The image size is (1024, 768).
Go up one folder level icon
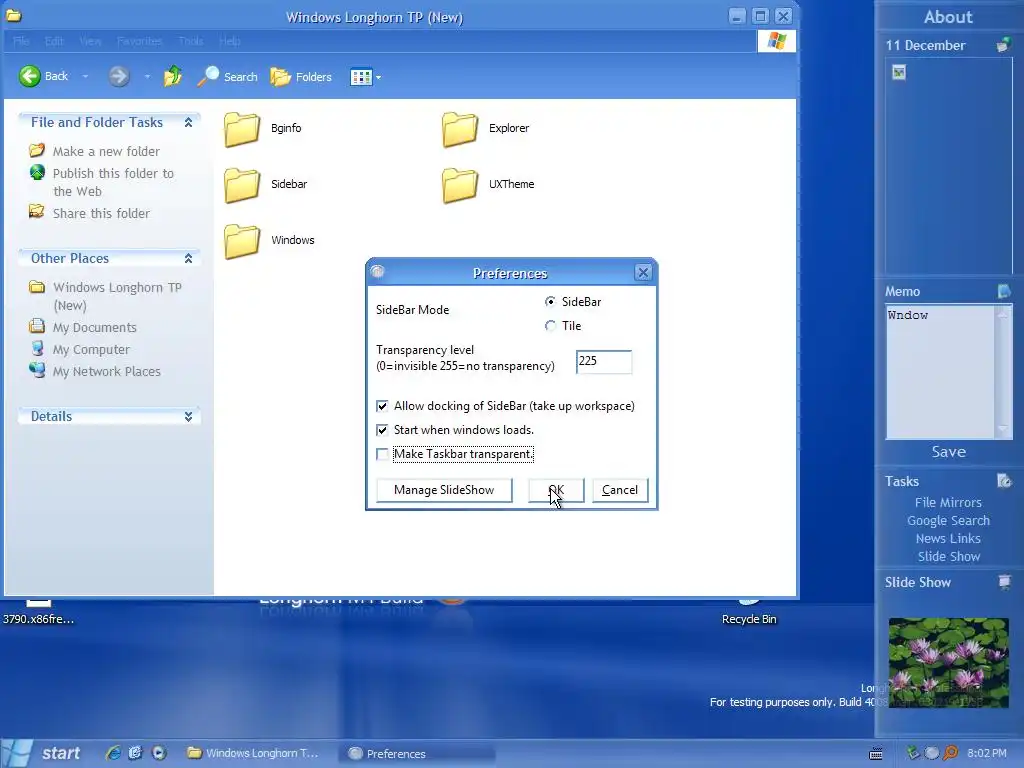(x=172, y=76)
